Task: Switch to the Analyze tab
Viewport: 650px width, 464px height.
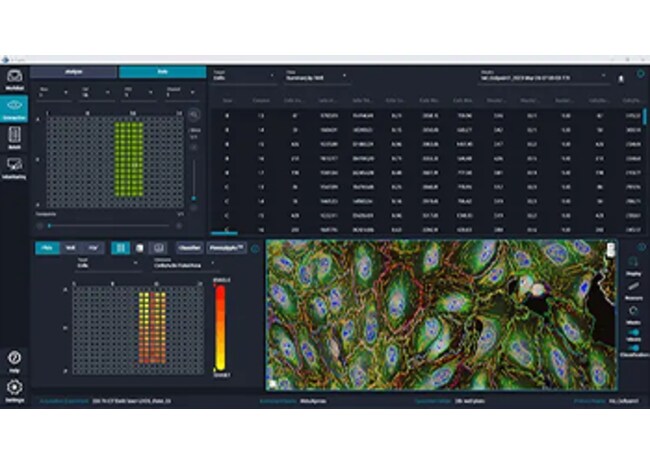Action: [x=74, y=72]
